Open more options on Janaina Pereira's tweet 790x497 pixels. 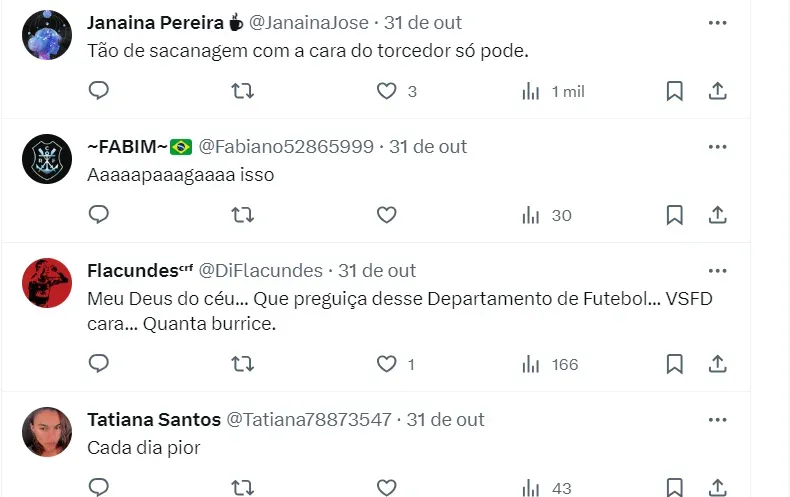(x=717, y=22)
